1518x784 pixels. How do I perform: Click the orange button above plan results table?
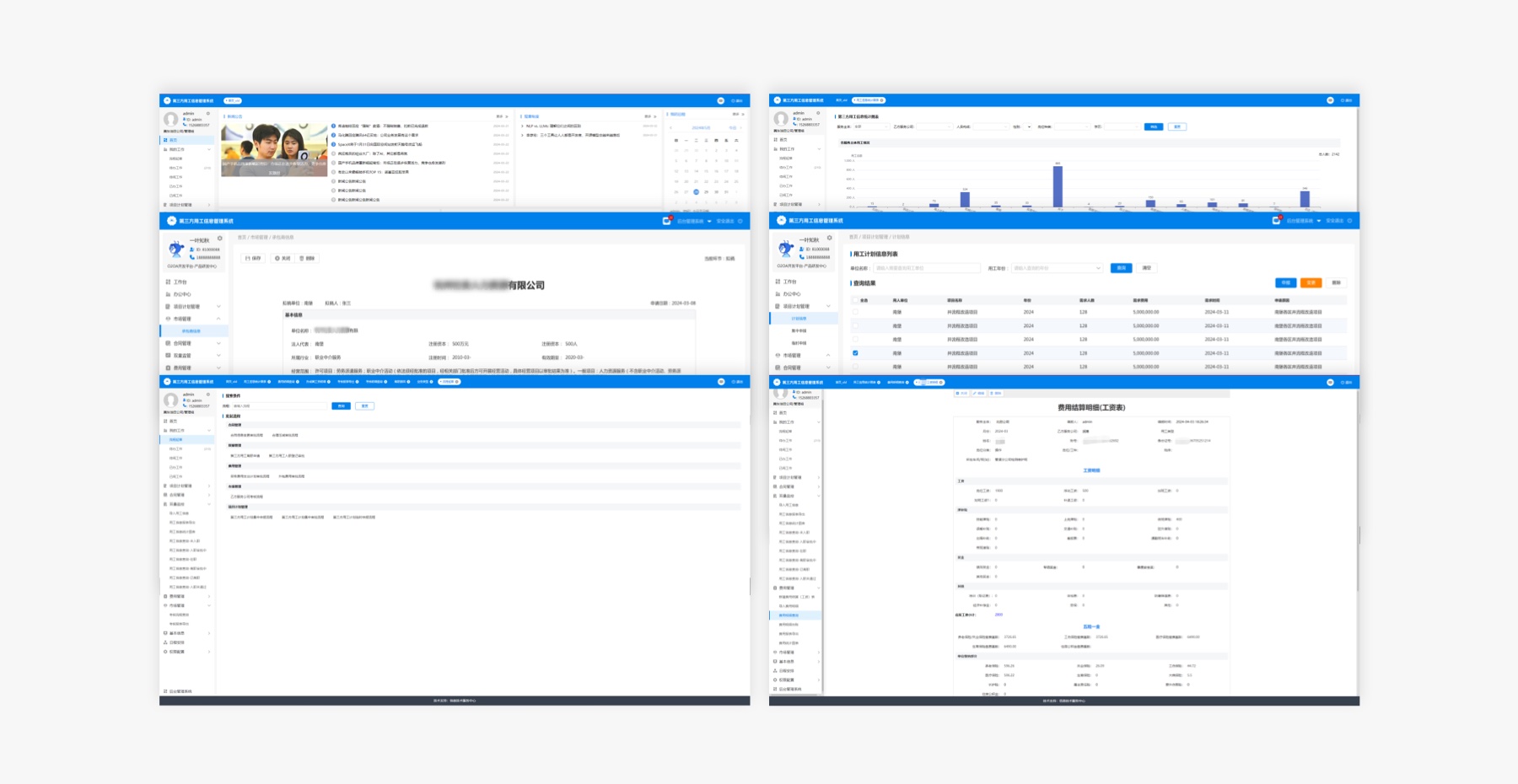click(1311, 282)
